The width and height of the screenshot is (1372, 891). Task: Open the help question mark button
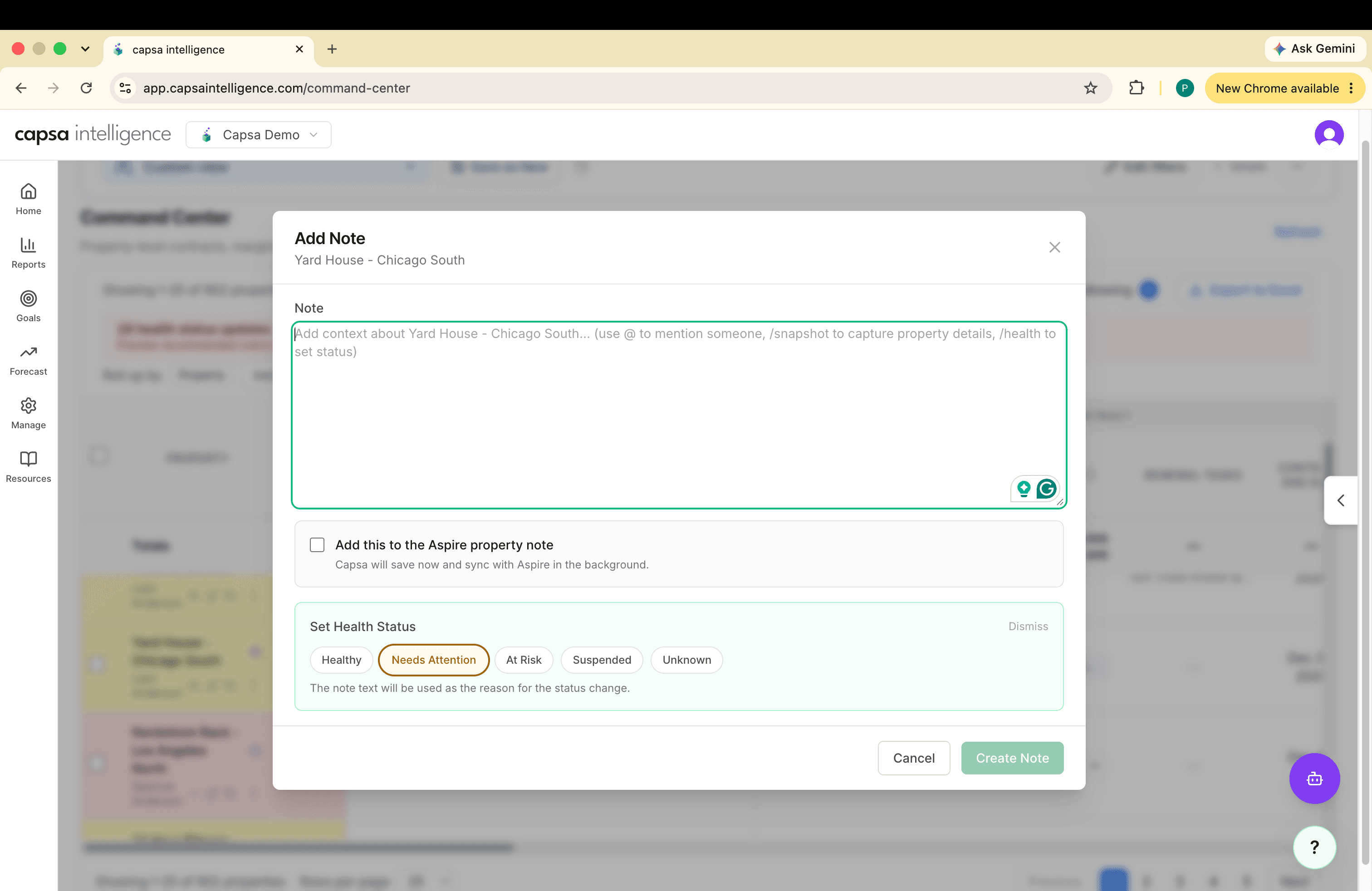(x=1314, y=847)
